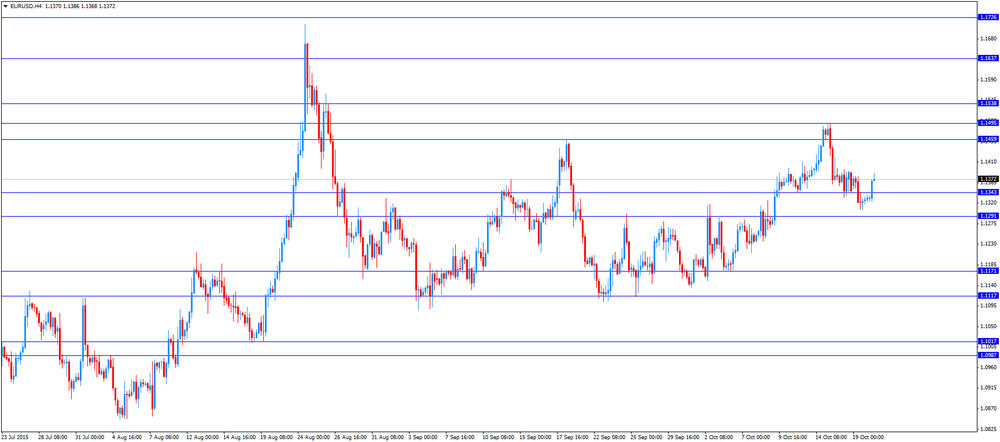
Task: Click the 1.1050 price scale value
Action: pos(988,326)
